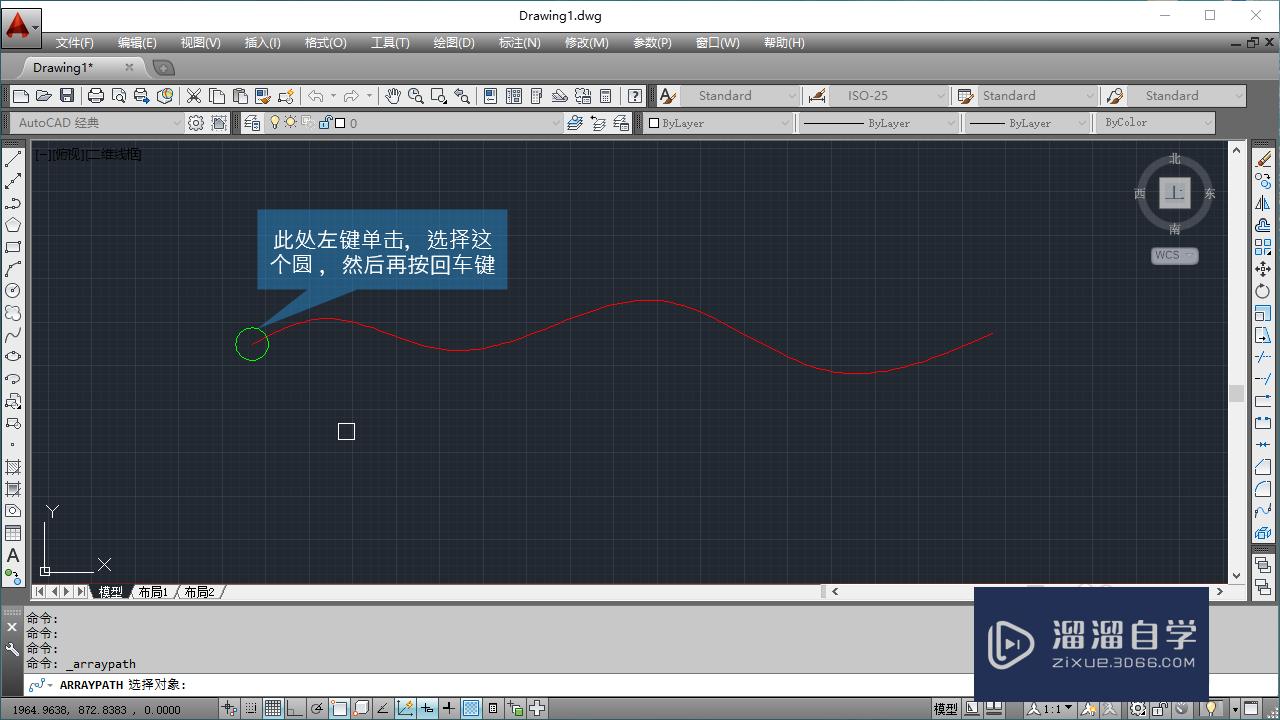Click the Zoom Previous icon

pos(461,96)
